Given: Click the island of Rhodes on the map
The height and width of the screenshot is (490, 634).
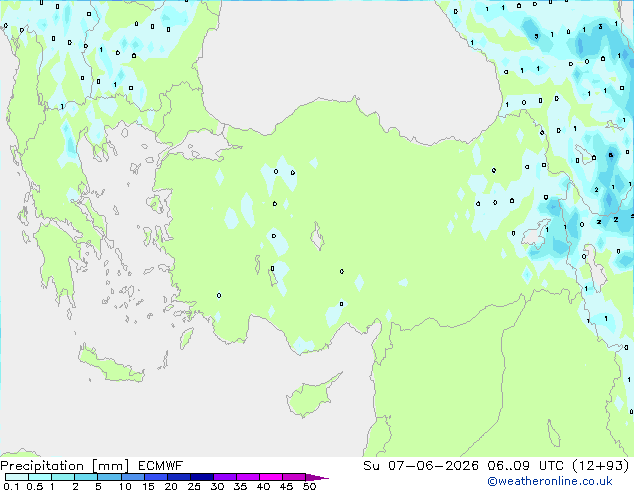Looking at the screenshot, I should (186, 338).
